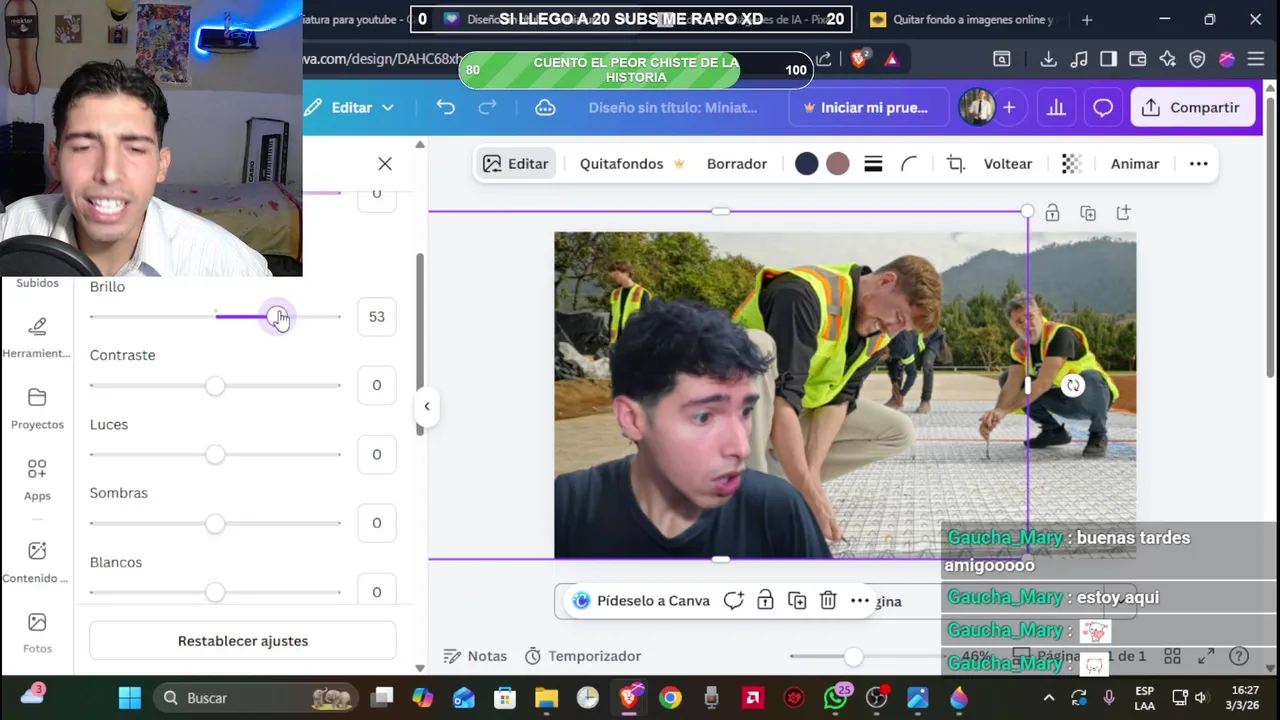This screenshot has width=1280, height=720.
Task: Lock element from the floating toolbar
Action: (x=765, y=601)
